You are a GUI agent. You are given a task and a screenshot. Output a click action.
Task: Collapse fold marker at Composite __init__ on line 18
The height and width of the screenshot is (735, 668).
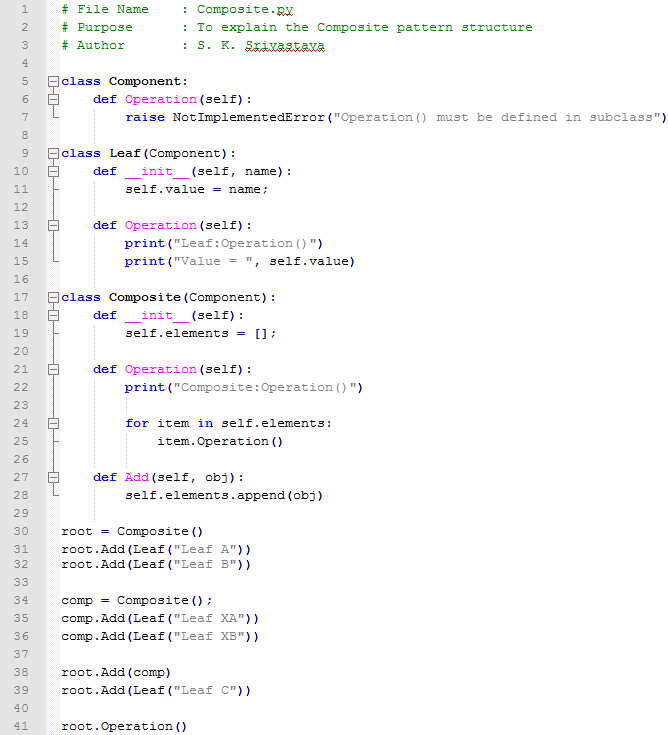pyautogui.click(x=53, y=315)
